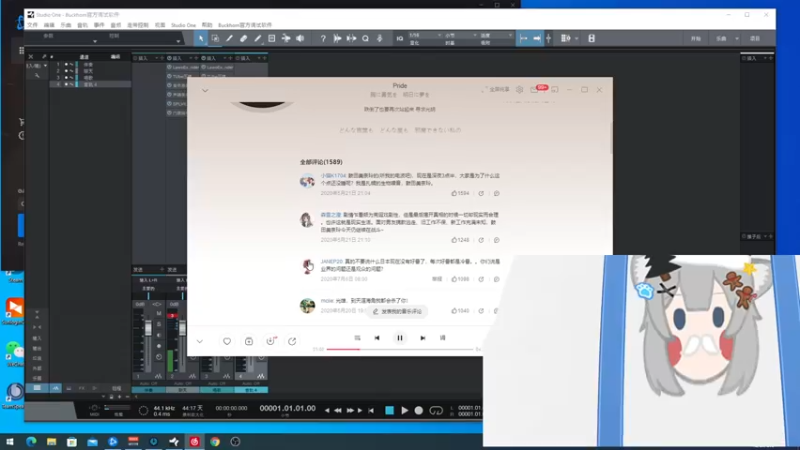
Task: Open commenter JANEP20's profile link
Action: pos(332,261)
